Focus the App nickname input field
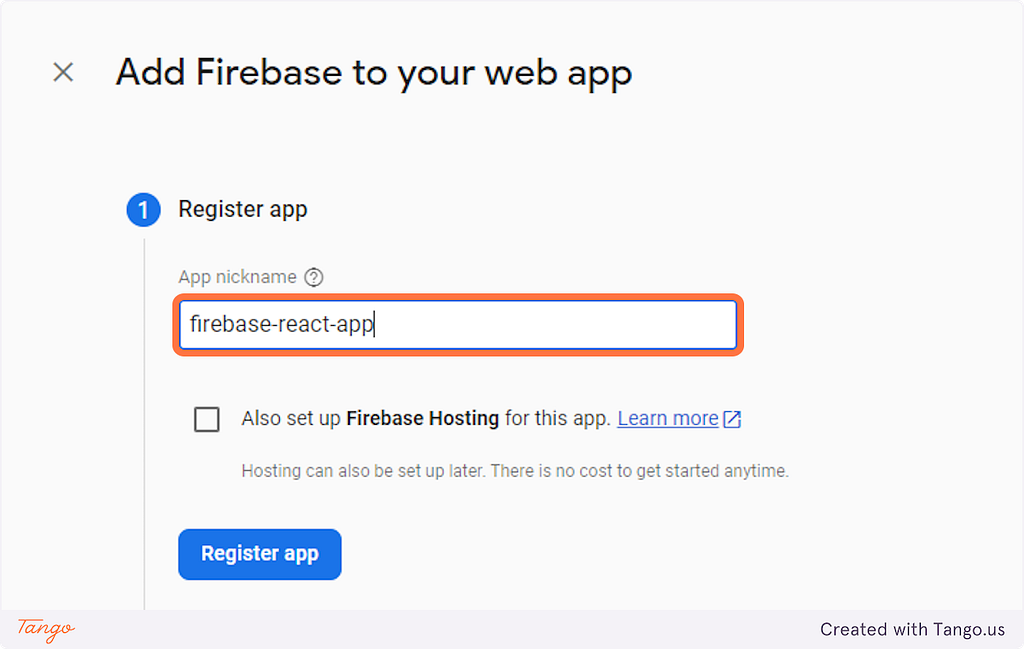Screen dimensions: 1024x649 (458, 324)
